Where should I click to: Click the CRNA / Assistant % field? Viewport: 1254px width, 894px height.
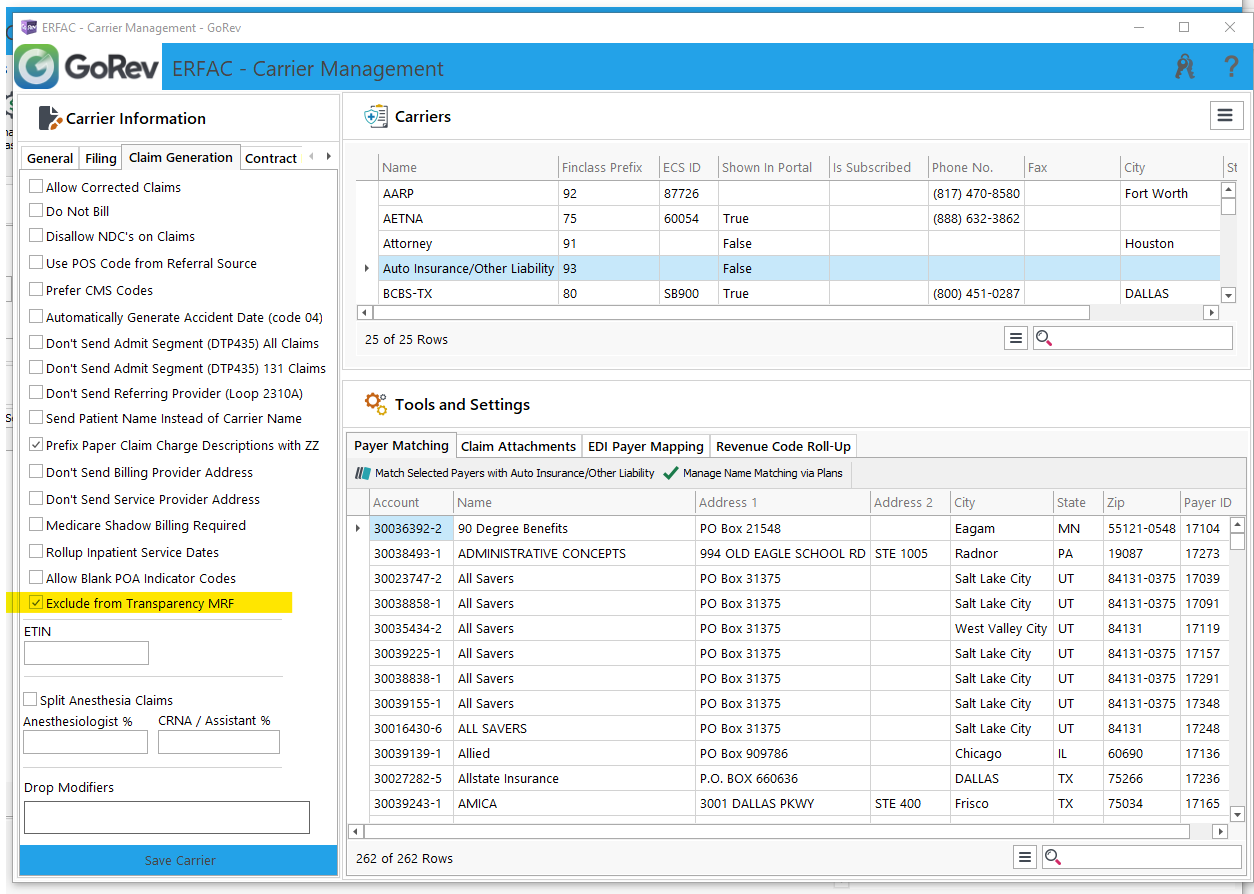(x=219, y=742)
